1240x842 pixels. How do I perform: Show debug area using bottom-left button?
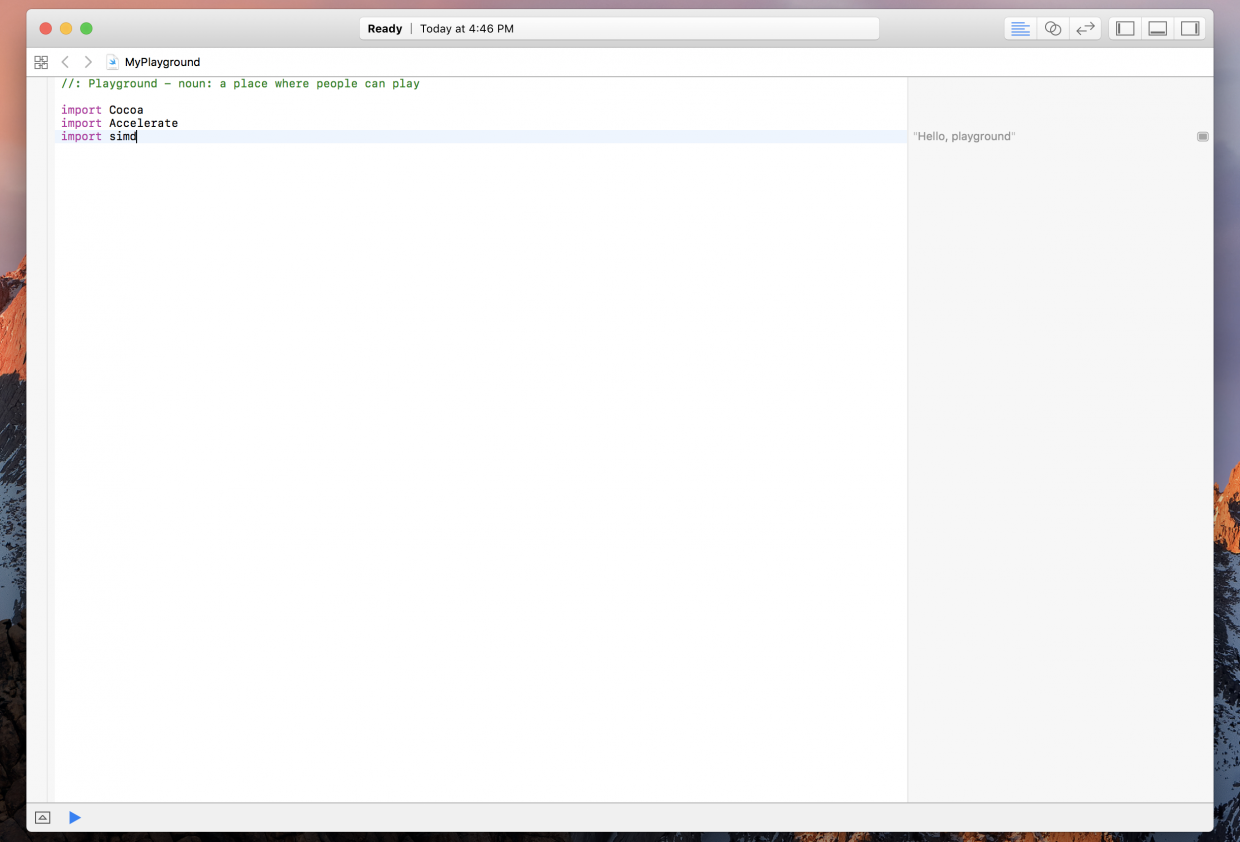[x=42, y=818]
